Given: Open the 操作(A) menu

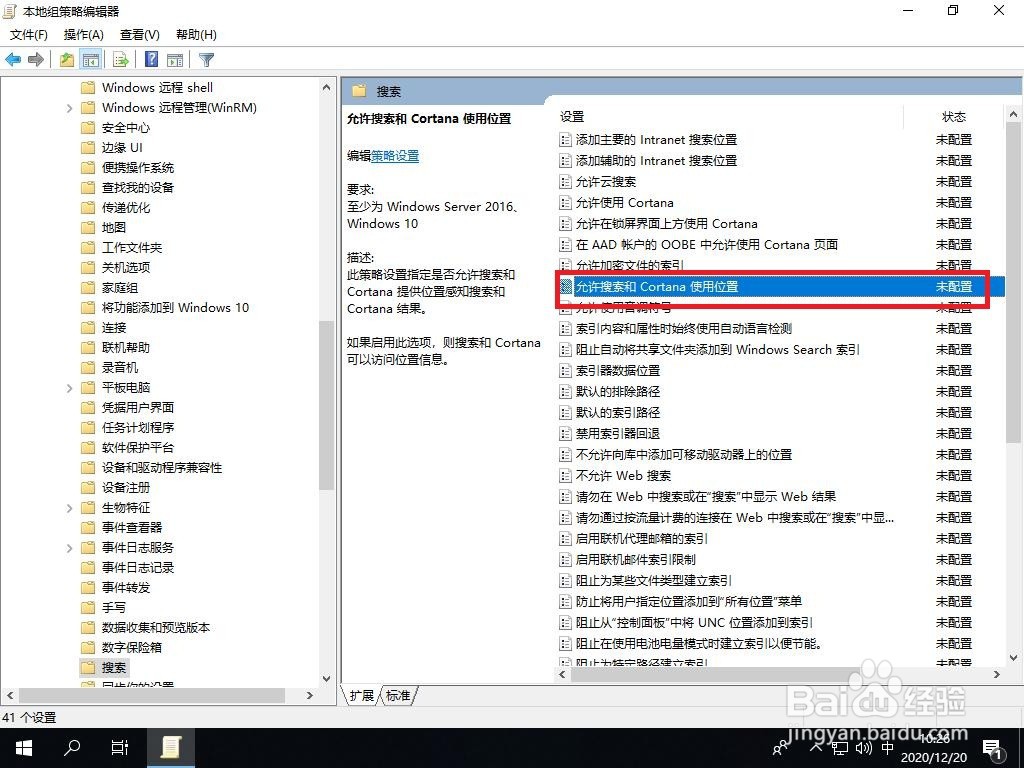Looking at the screenshot, I should coord(84,35).
